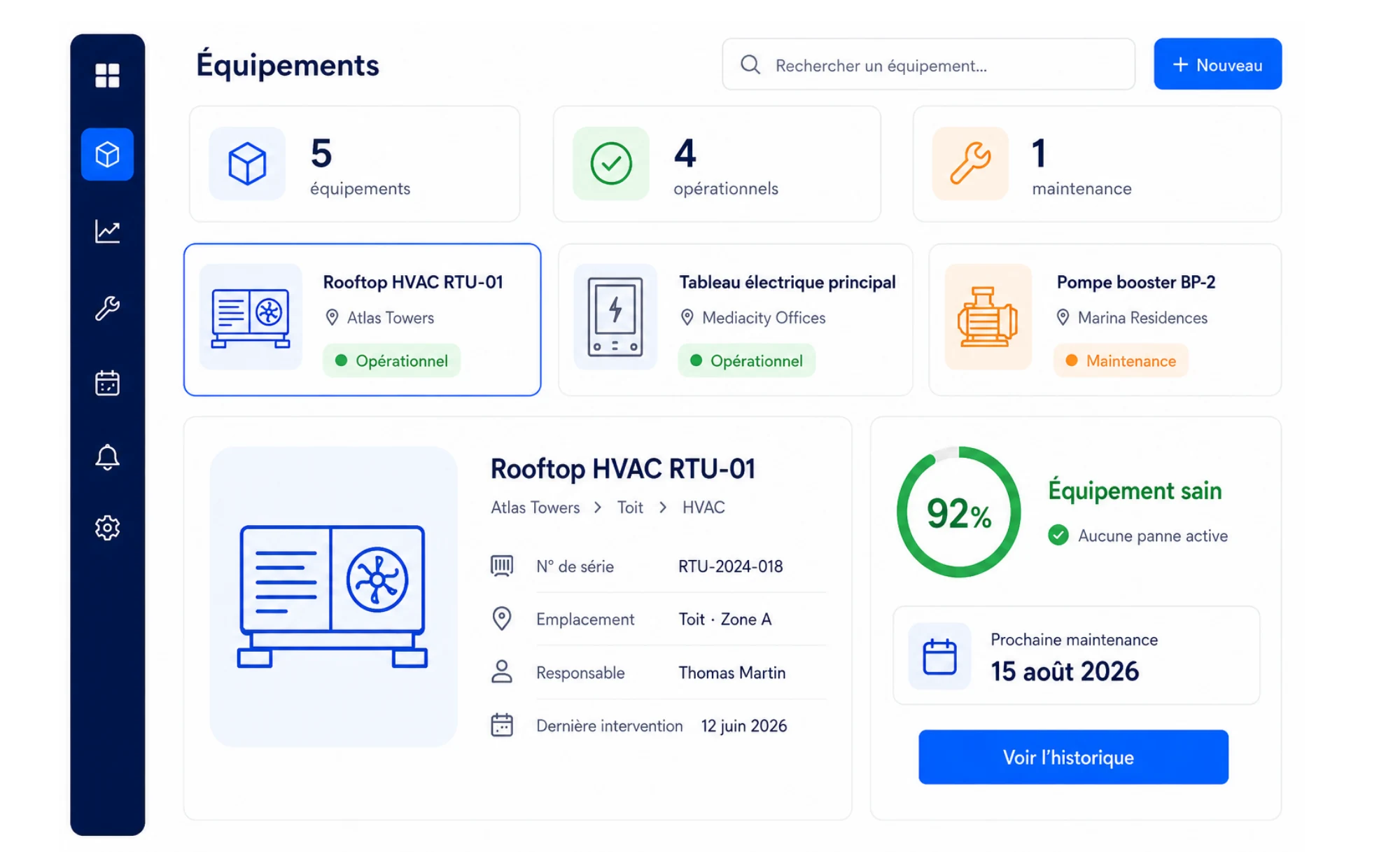Image resolution: width=1400 pixels, height=852 pixels.
Task: Click the large HVAC illustration in detail panel
Action: (x=333, y=596)
